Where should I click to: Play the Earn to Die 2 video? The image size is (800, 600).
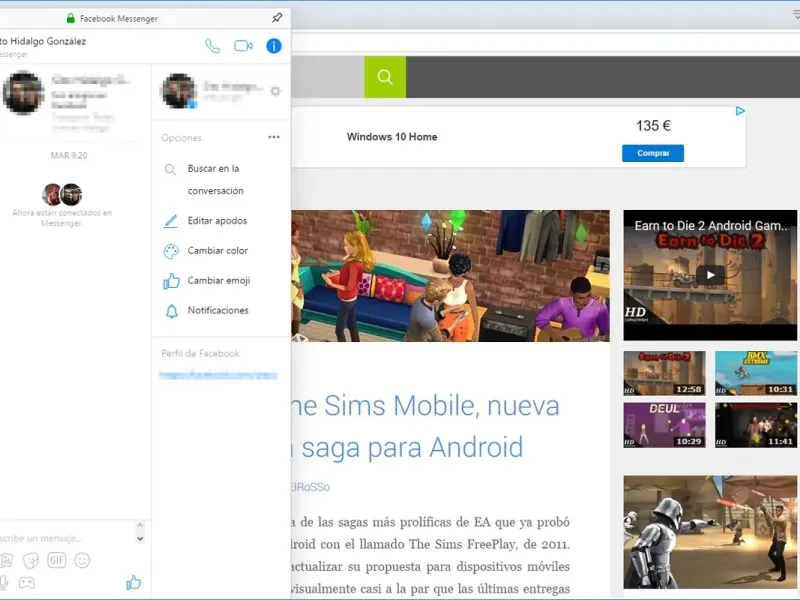coord(710,275)
